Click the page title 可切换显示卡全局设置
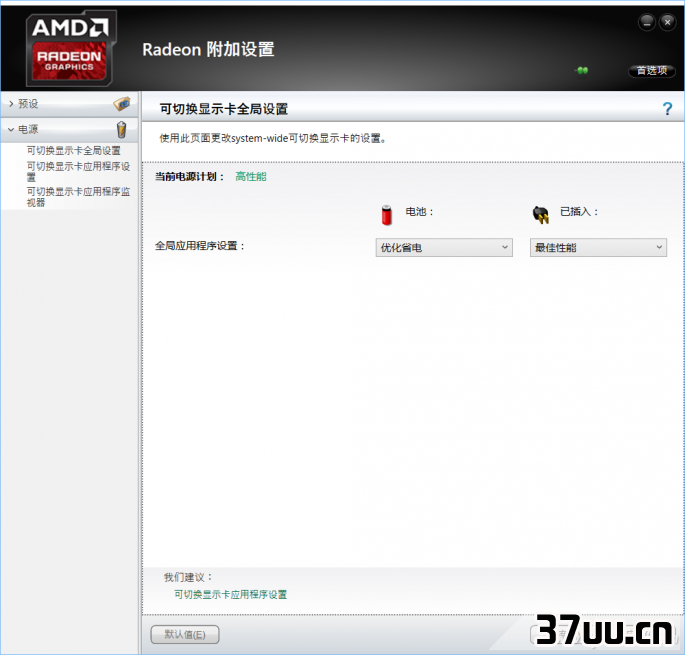 224,109
